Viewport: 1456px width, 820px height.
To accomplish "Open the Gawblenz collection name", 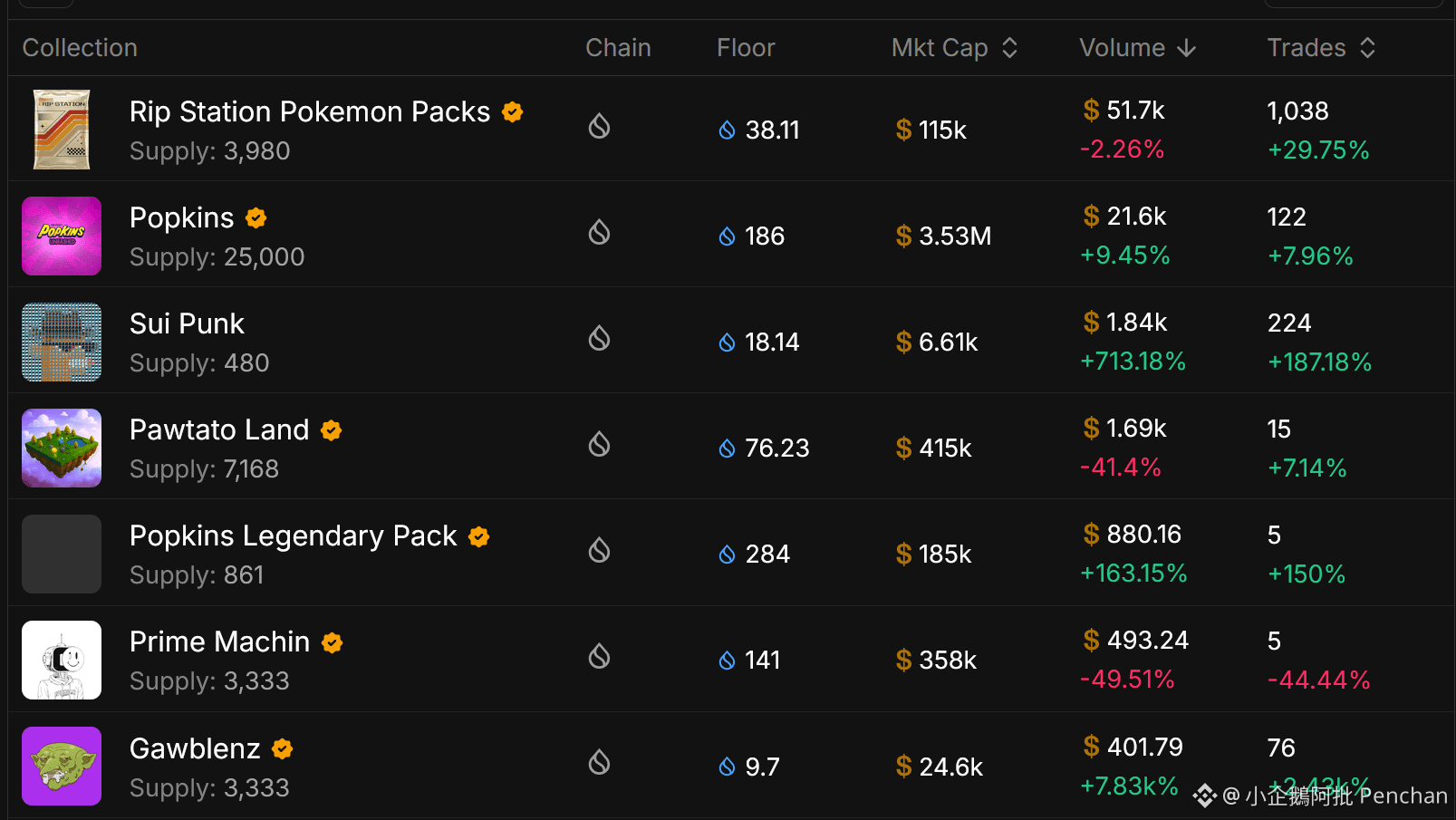I will (x=195, y=748).
